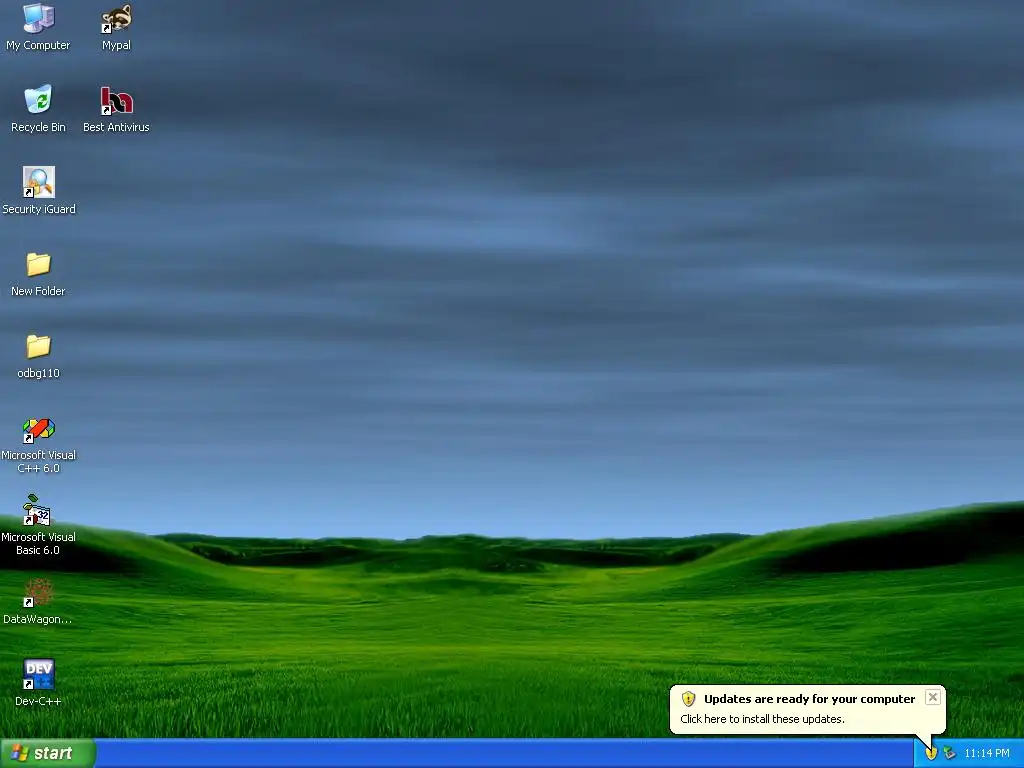Click the Safely Remove Hardware tray icon
Image resolution: width=1024 pixels, height=768 pixels.
(x=950, y=754)
